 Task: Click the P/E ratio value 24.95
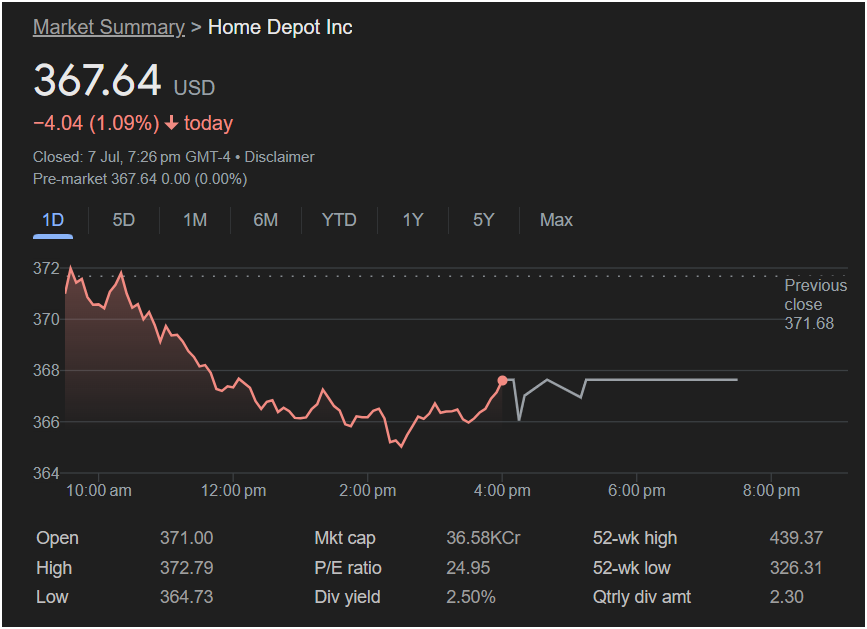pos(468,568)
